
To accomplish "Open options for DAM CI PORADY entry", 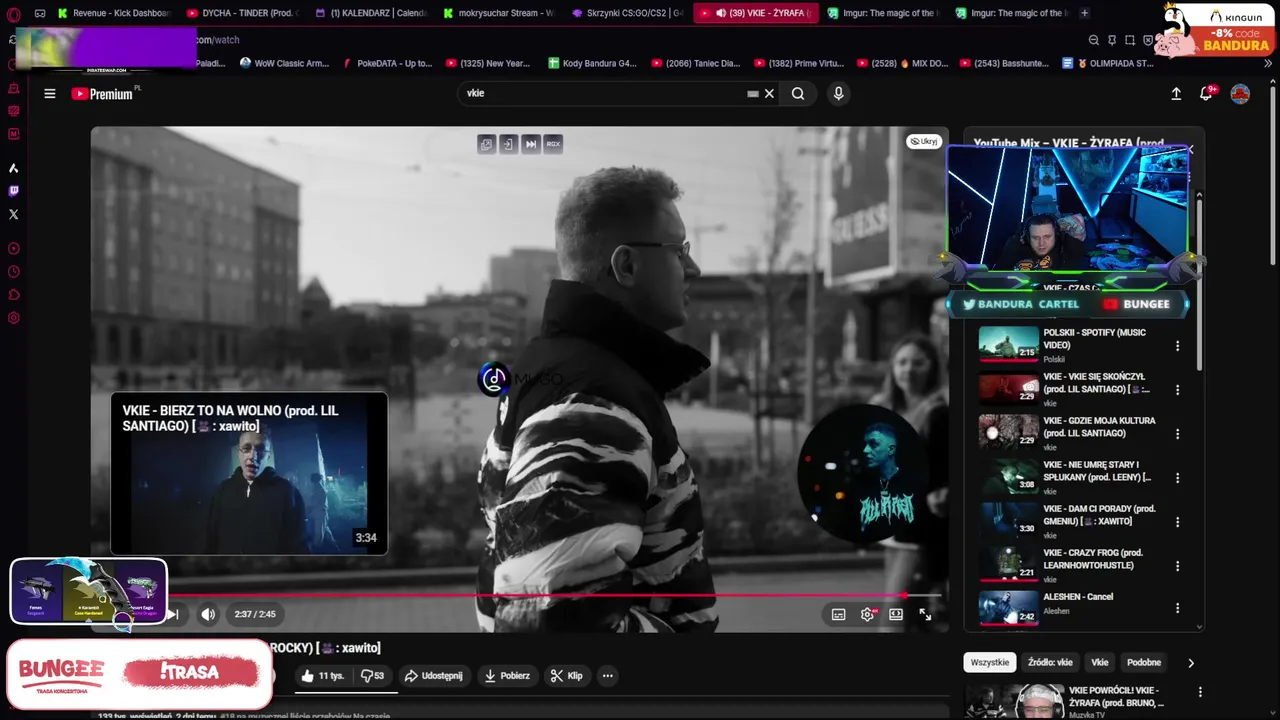I will tap(1177, 522).
